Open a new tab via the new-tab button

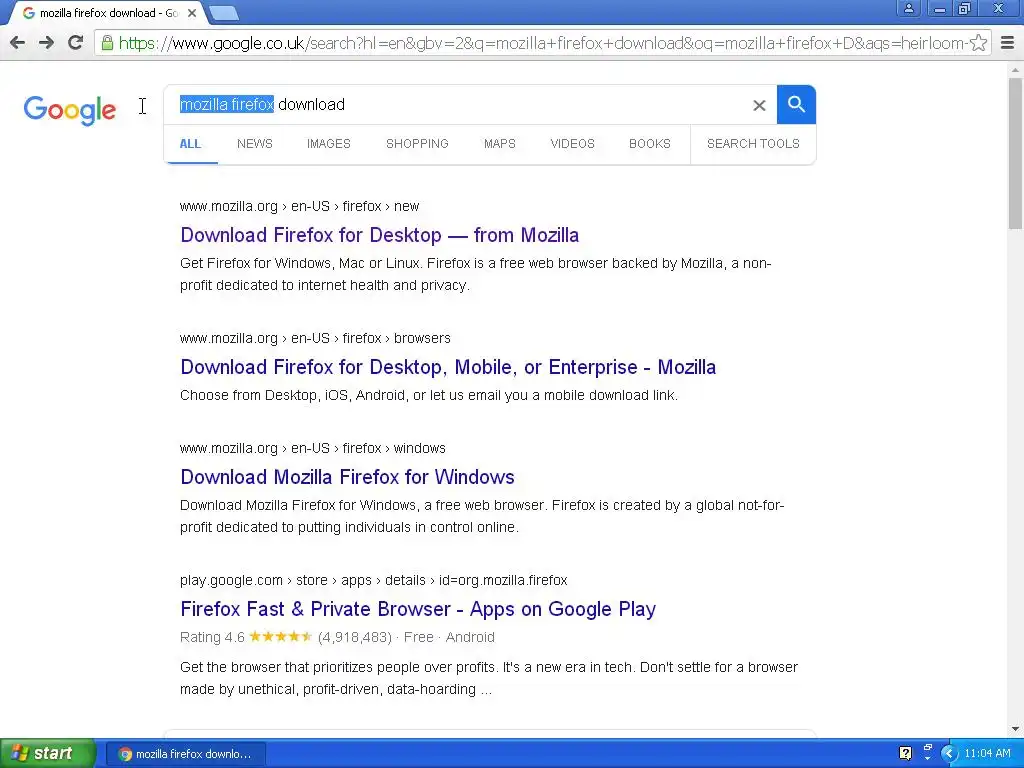click(x=225, y=13)
